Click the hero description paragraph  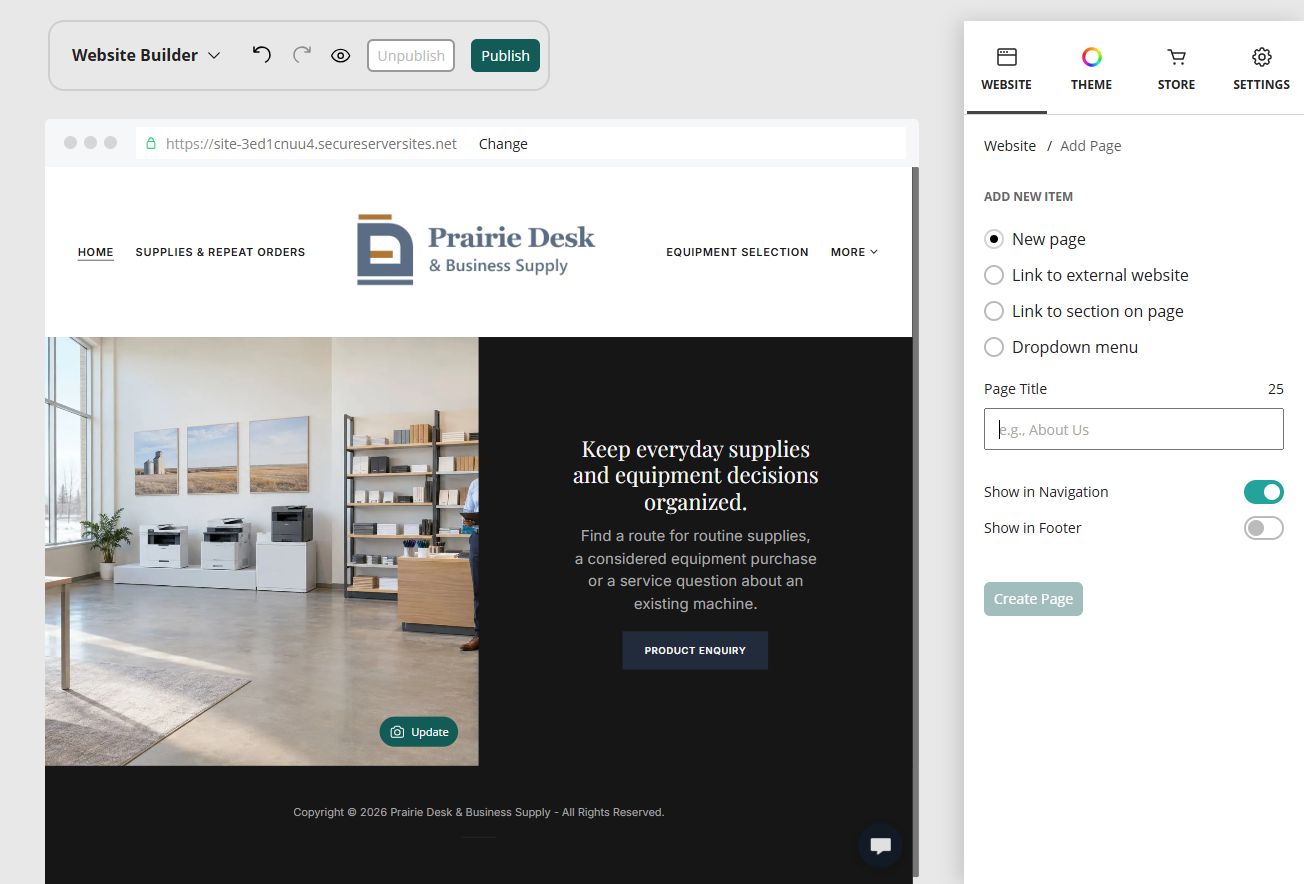point(695,570)
